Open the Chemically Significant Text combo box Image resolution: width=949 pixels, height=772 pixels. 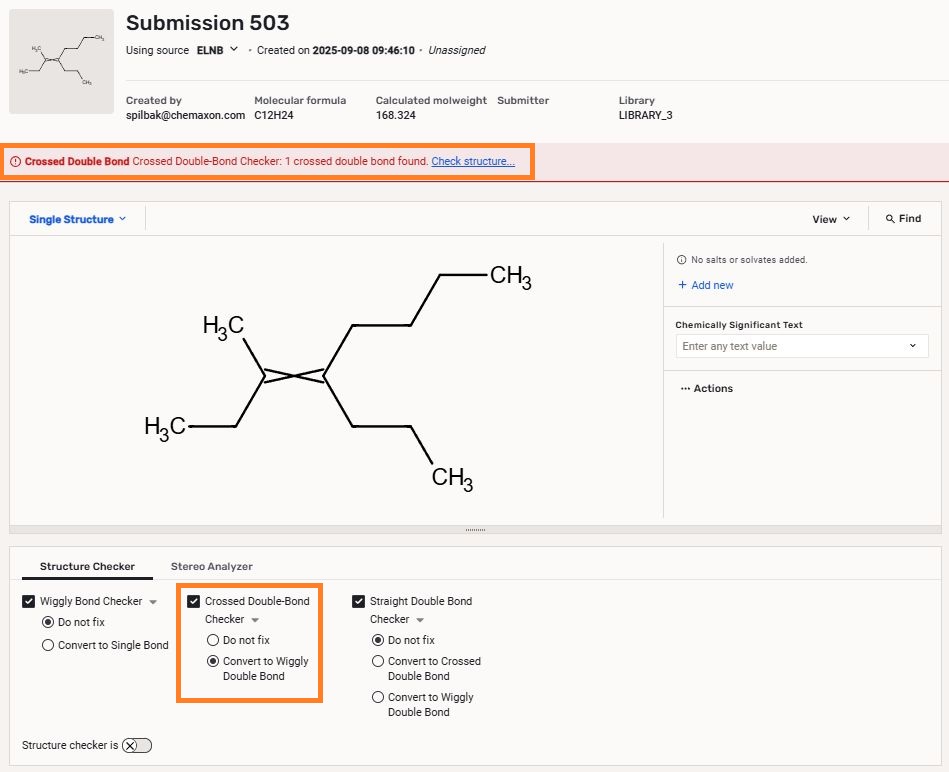pos(801,346)
